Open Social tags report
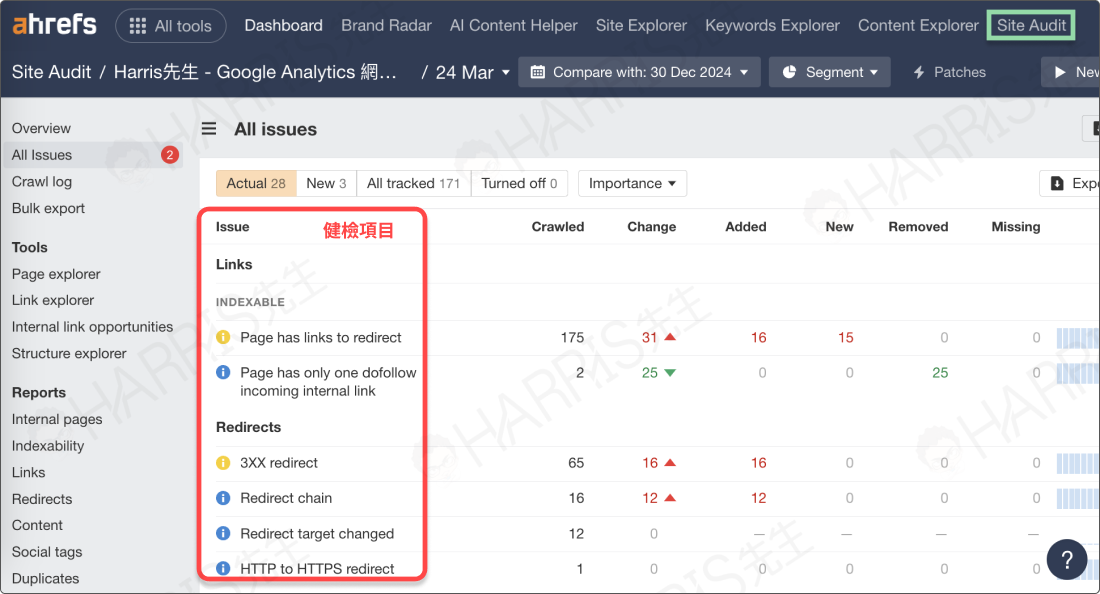The image size is (1100, 594). coord(46,552)
